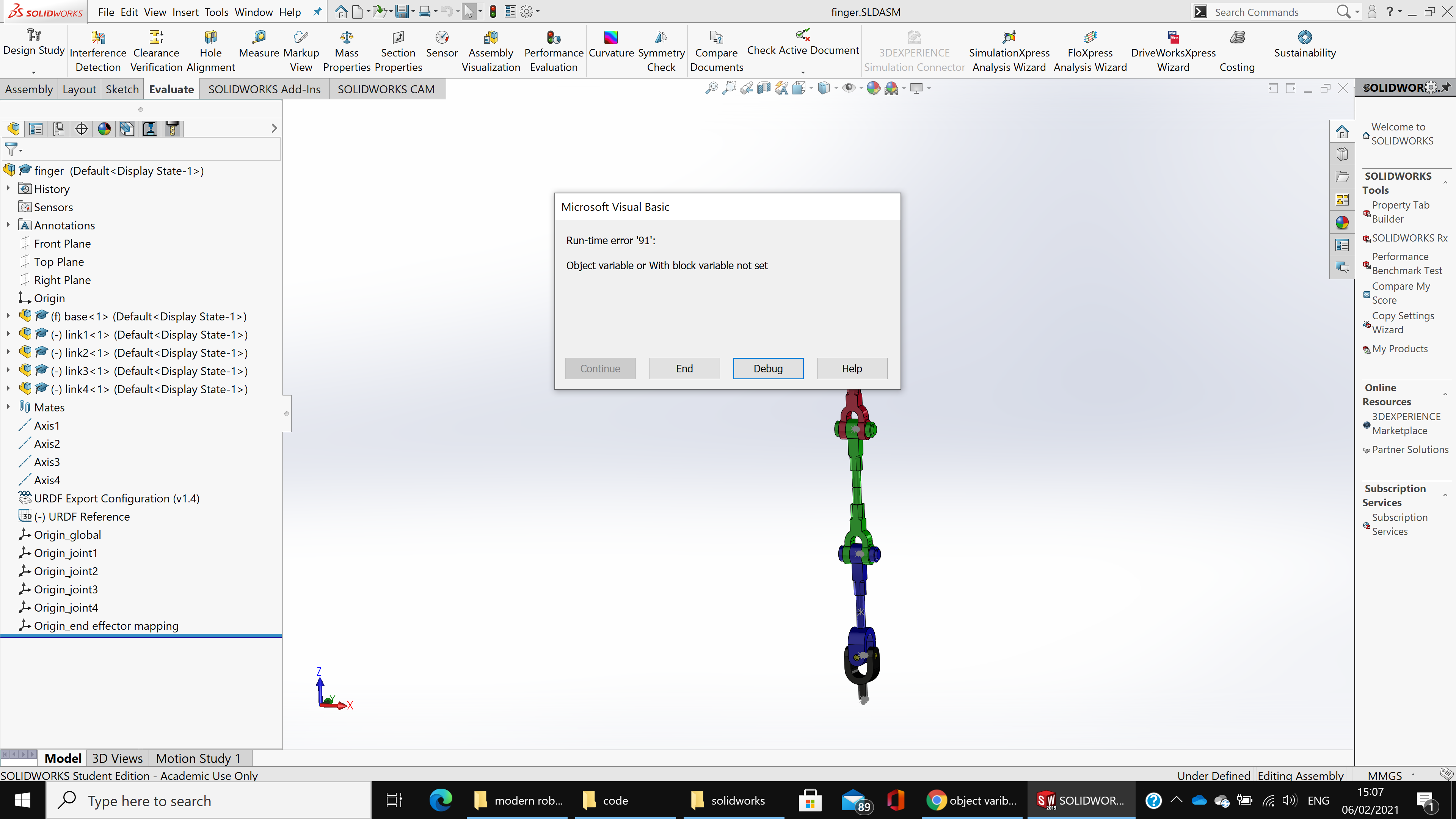Expand the feature tree filter dropdown

coord(21,151)
